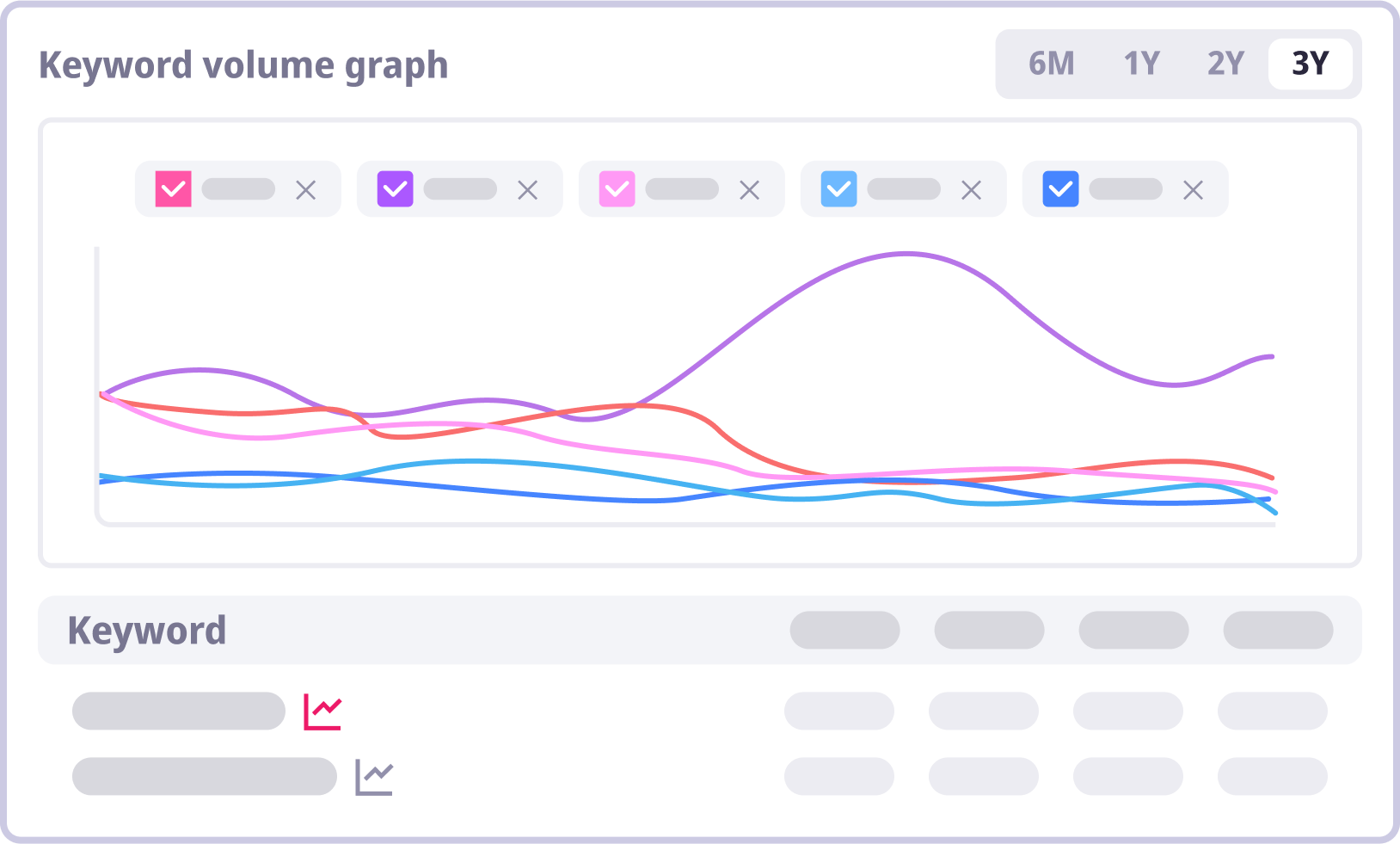Click the purple line's peak on graph

(906, 254)
